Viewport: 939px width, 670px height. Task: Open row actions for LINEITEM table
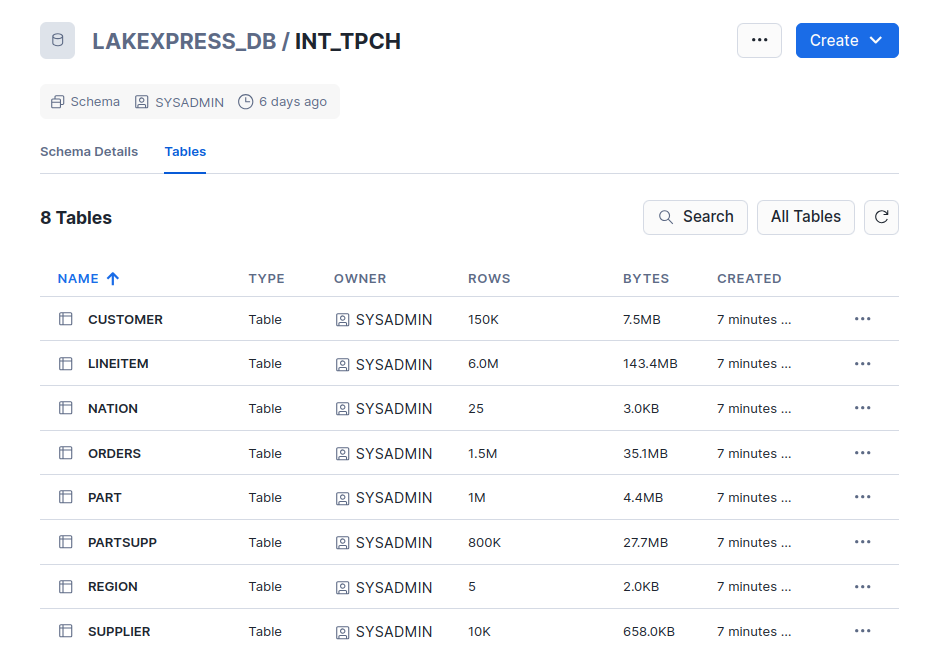pyautogui.click(x=862, y=364)
